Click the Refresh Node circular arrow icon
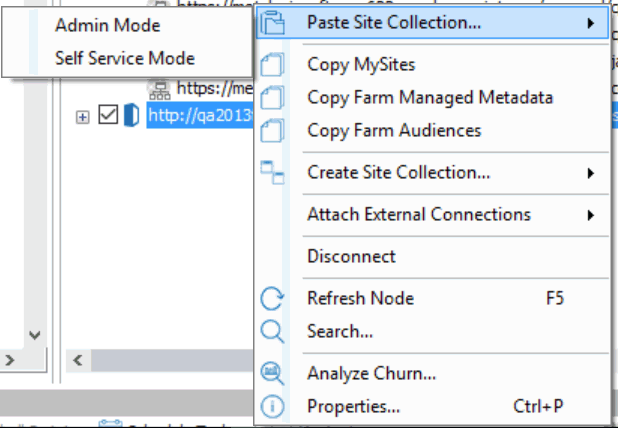618x428 pixels. 273,299
